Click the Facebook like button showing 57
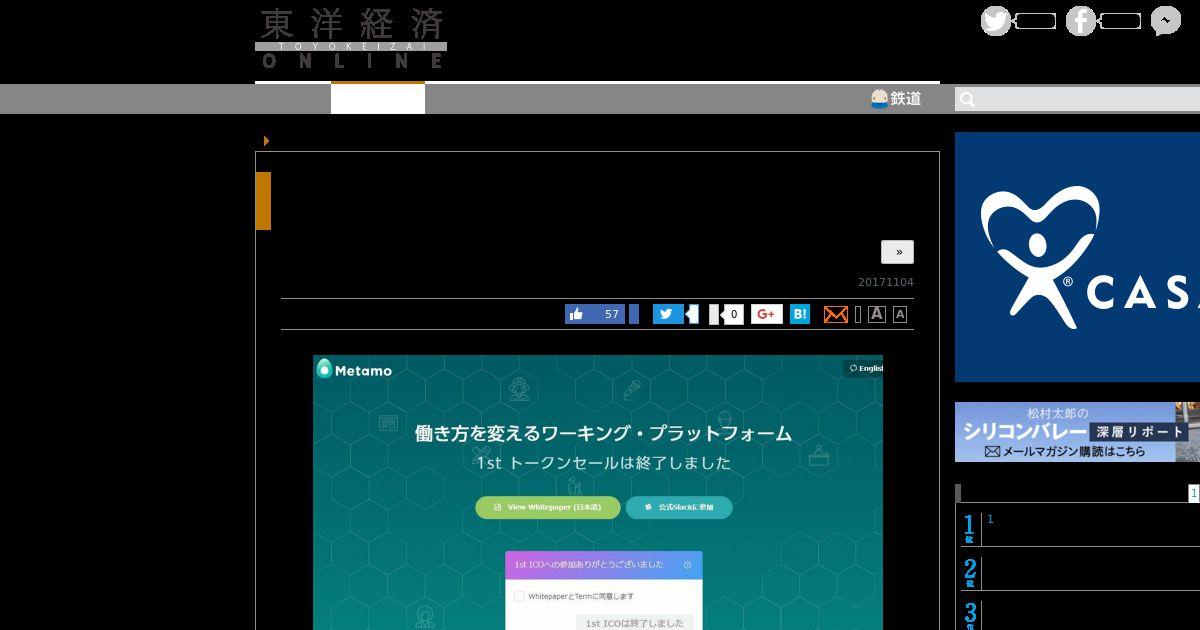This screenshot has height=630, width=1200. [595, 314]
